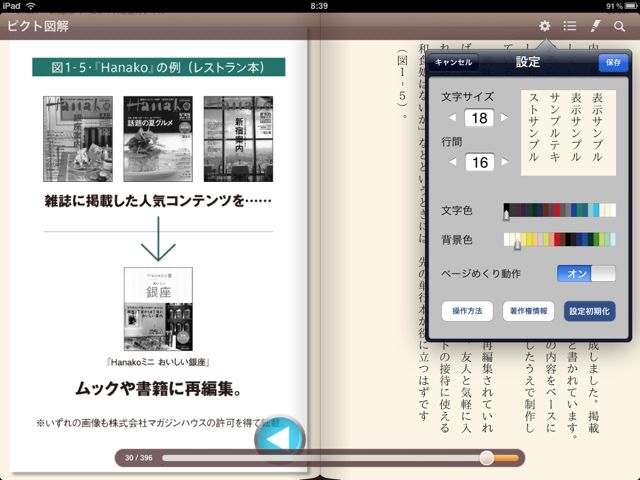Pick yellow on the 背景色 color strip
Screen dimensions: 640x480
tap(530, 239)
